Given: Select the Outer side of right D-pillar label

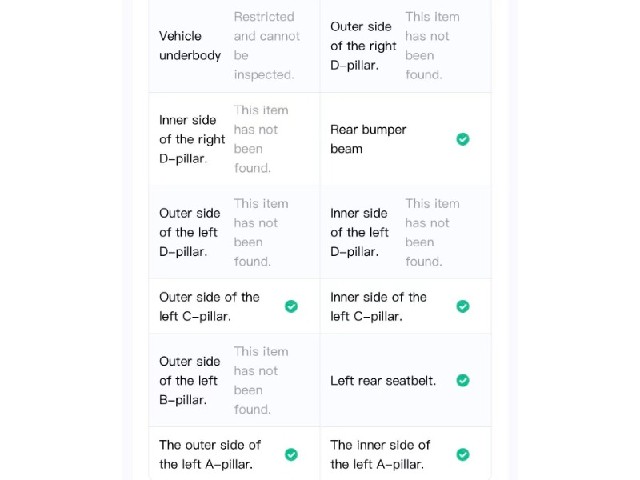Looking at the screenshot, I should 363,46.
